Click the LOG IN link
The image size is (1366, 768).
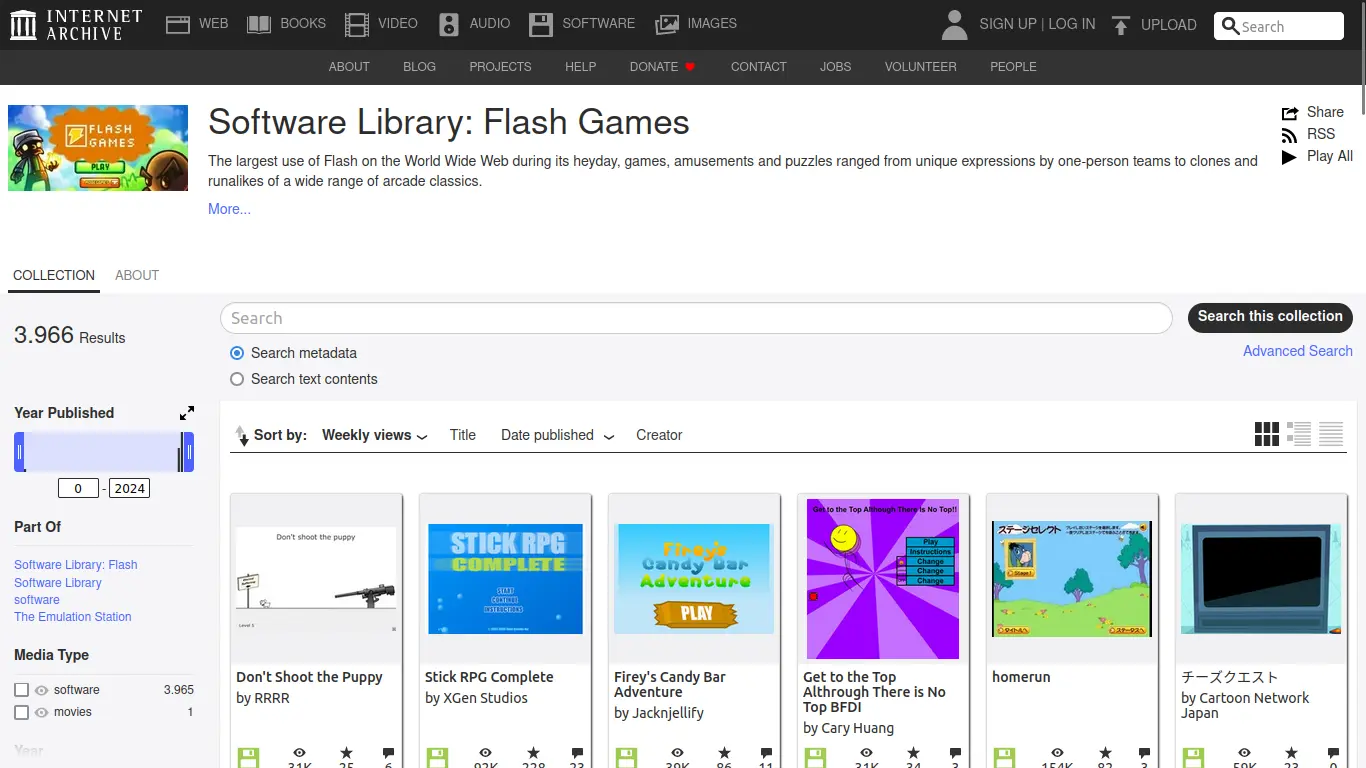pyautogui.click(x=1072, y=24)
